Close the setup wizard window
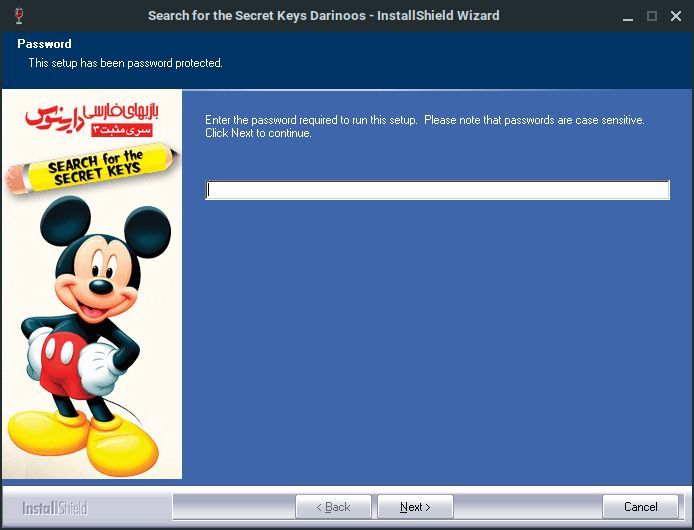 tap(675, 16)
